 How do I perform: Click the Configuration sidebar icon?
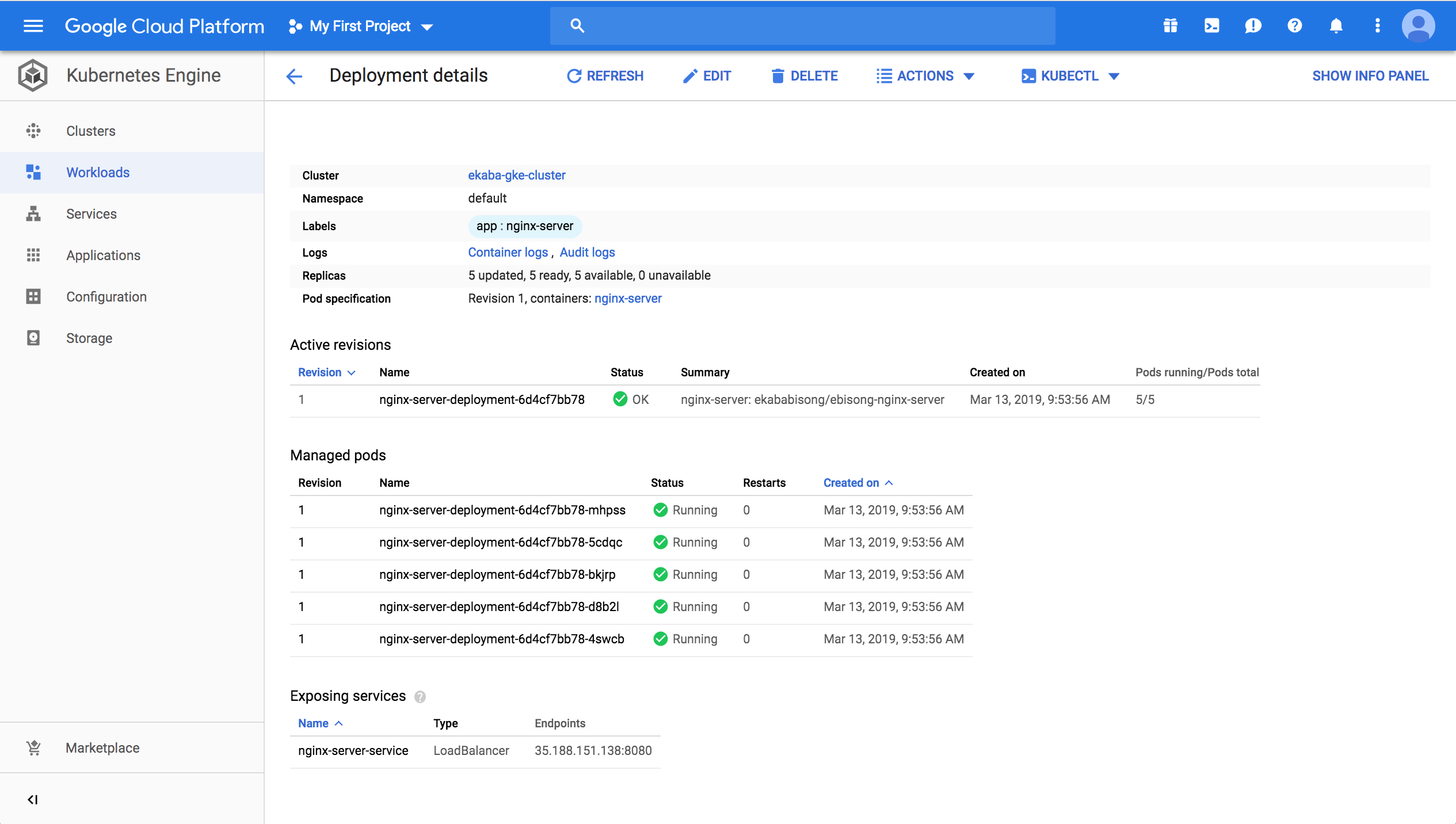click(33, 296)
